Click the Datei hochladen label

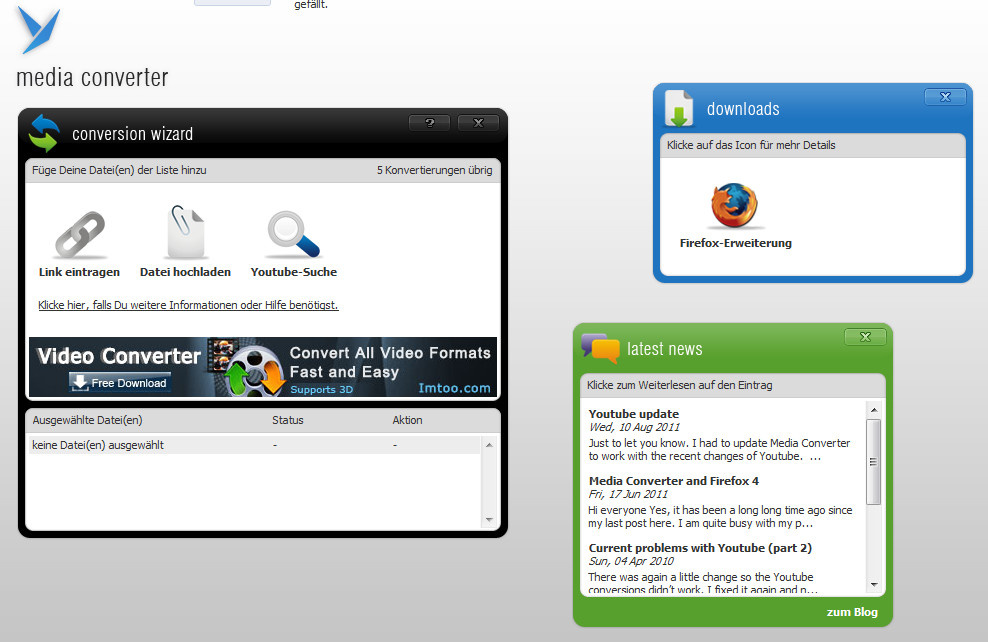185,272
